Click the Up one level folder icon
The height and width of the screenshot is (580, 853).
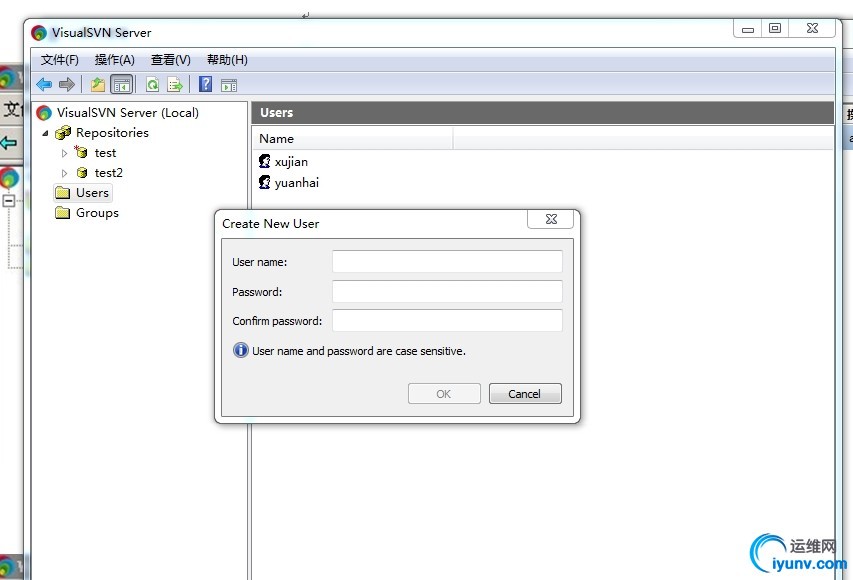point(98,84)
